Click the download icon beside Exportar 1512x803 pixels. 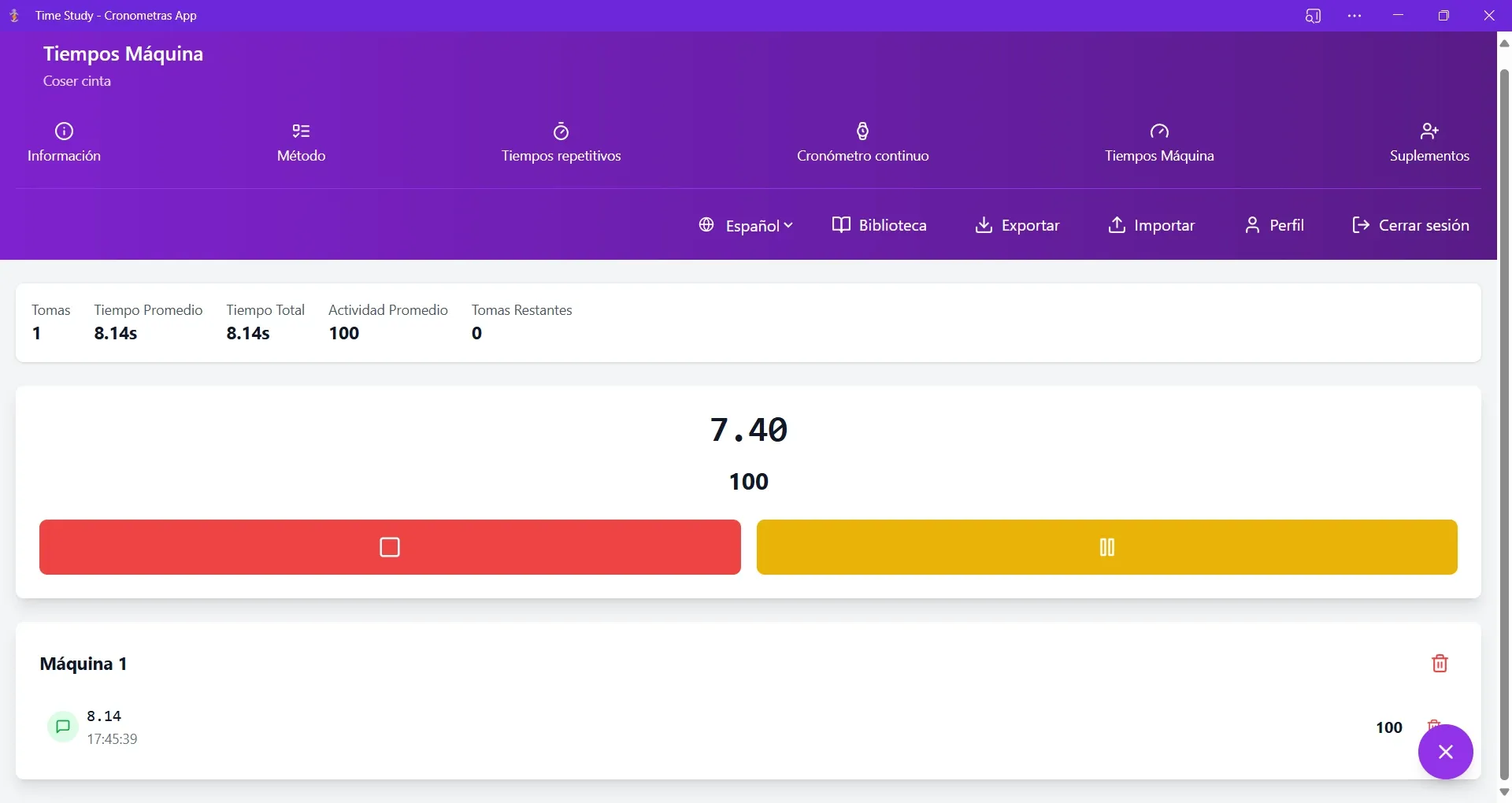coord(984,225)
